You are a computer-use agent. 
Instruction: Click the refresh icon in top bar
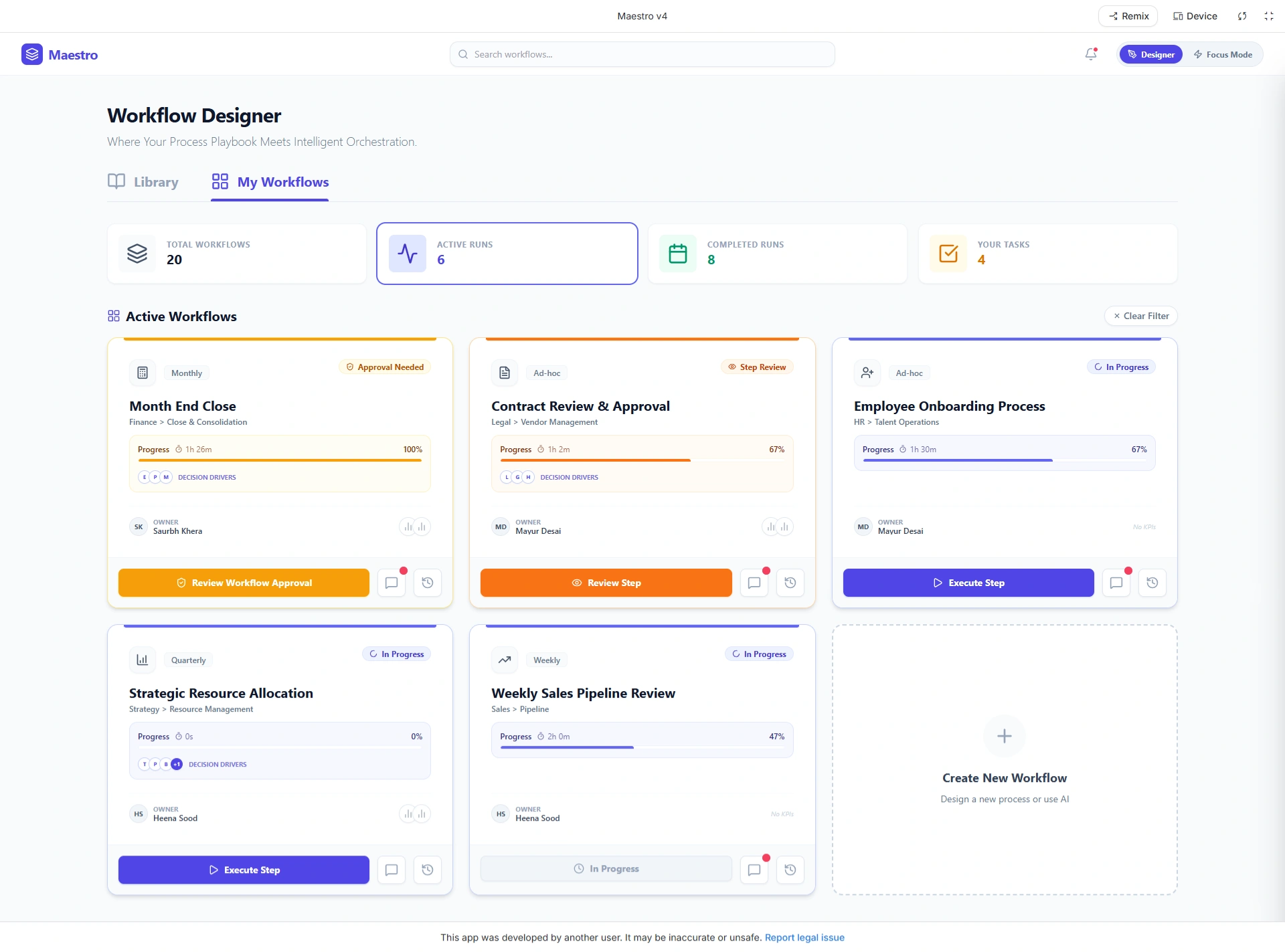pyautogui.click(x=1242, y=16)
